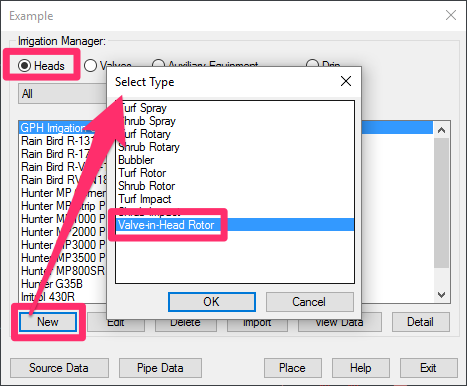Open Pipe Data
The width and height of the screenshot is (467, 386).
(x=160, y=368)
